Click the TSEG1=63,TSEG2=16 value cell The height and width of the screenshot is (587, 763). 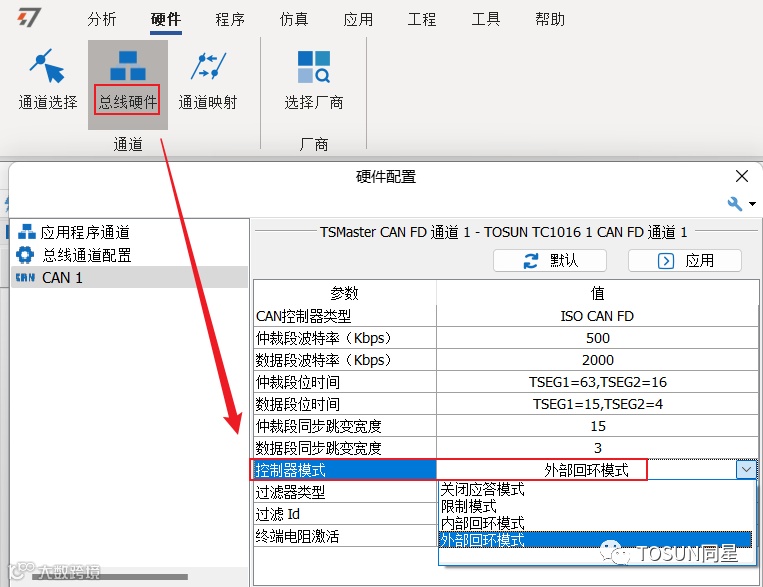597,382
